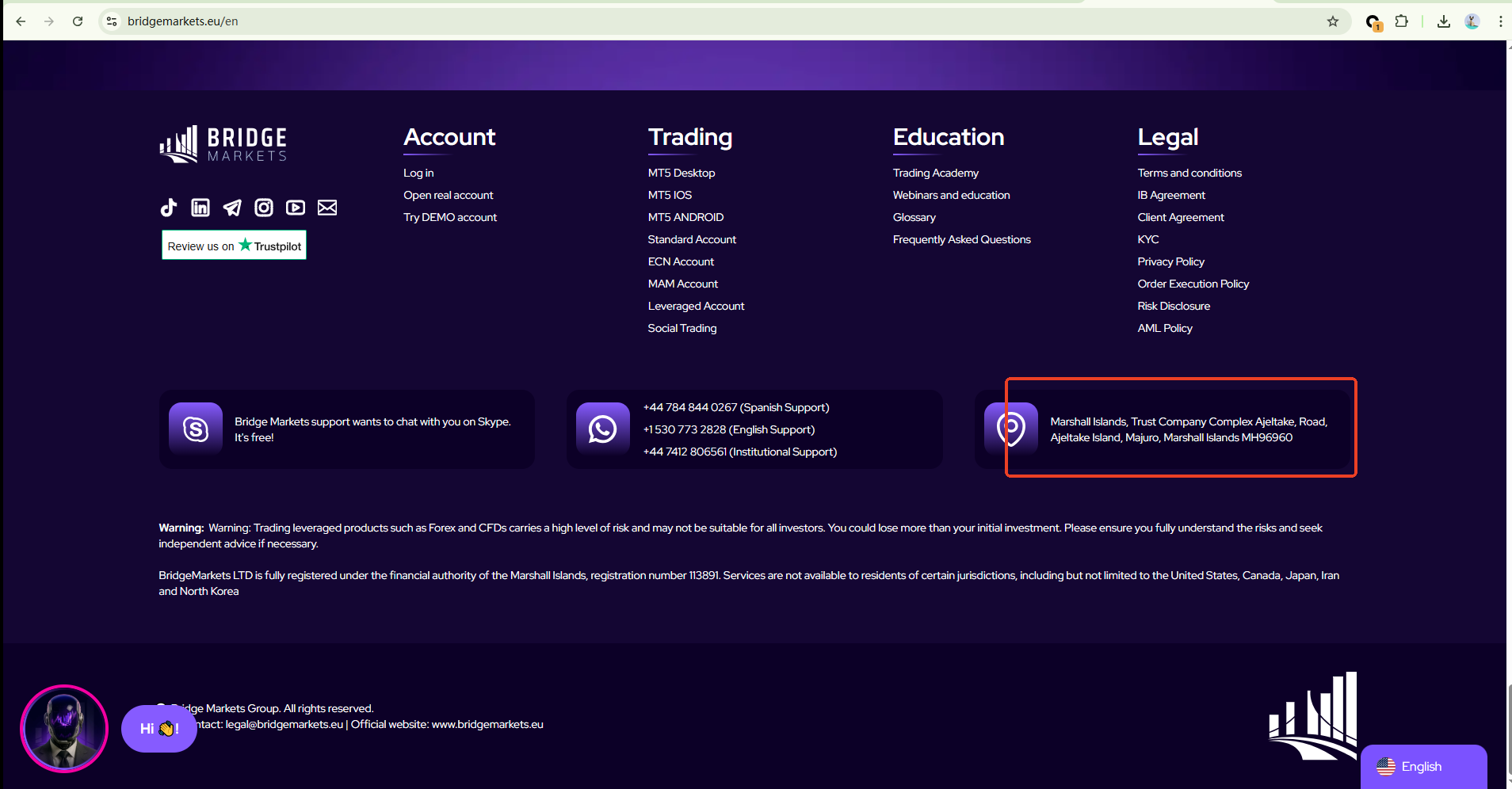Open the TikTok social icon
1512x789 pixels.
coord(168,208)
